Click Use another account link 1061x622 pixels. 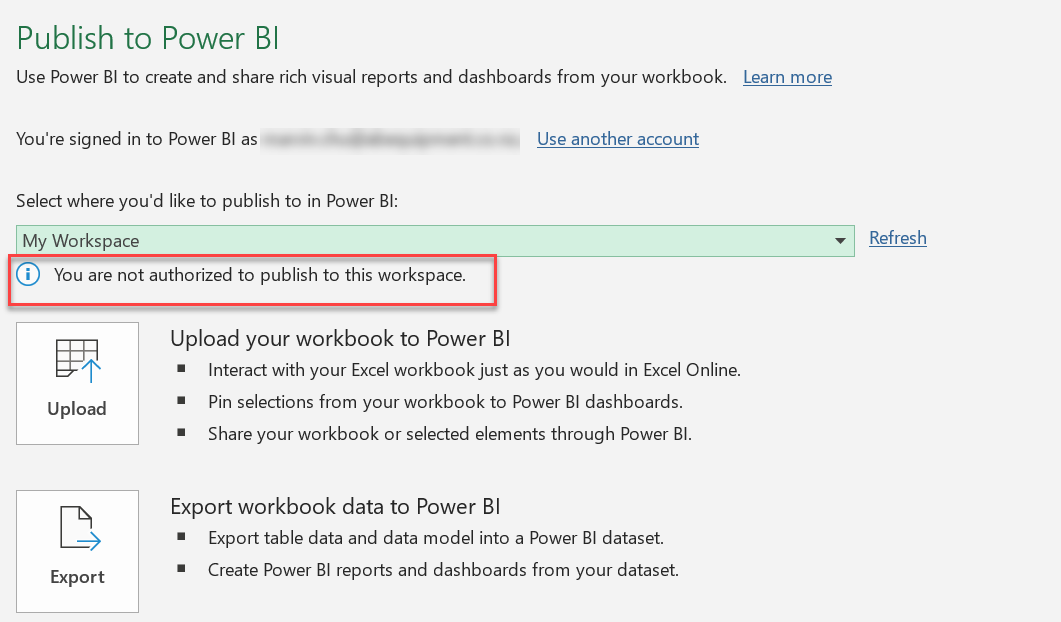click(618, 139)
